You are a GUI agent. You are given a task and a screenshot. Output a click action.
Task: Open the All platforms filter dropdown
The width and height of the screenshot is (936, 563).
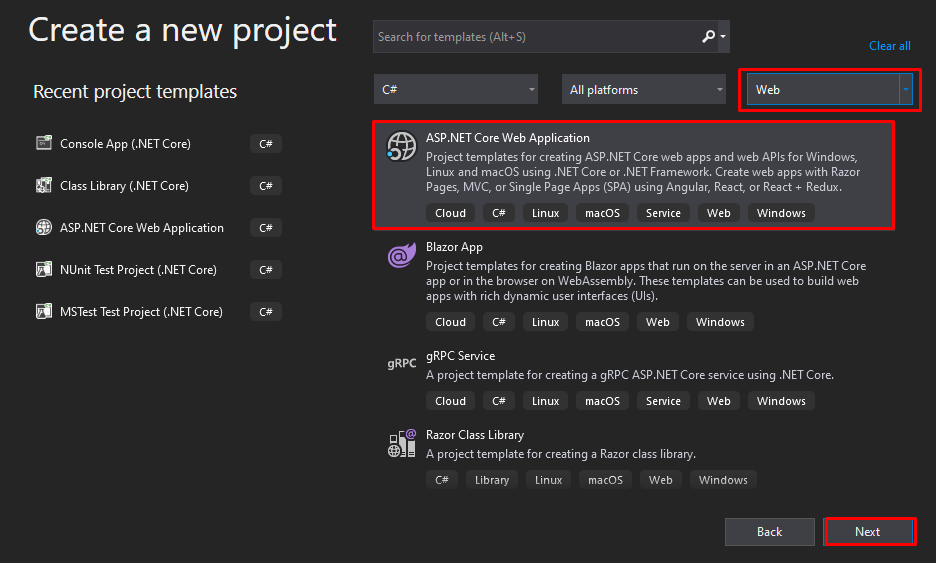point(644,90)
